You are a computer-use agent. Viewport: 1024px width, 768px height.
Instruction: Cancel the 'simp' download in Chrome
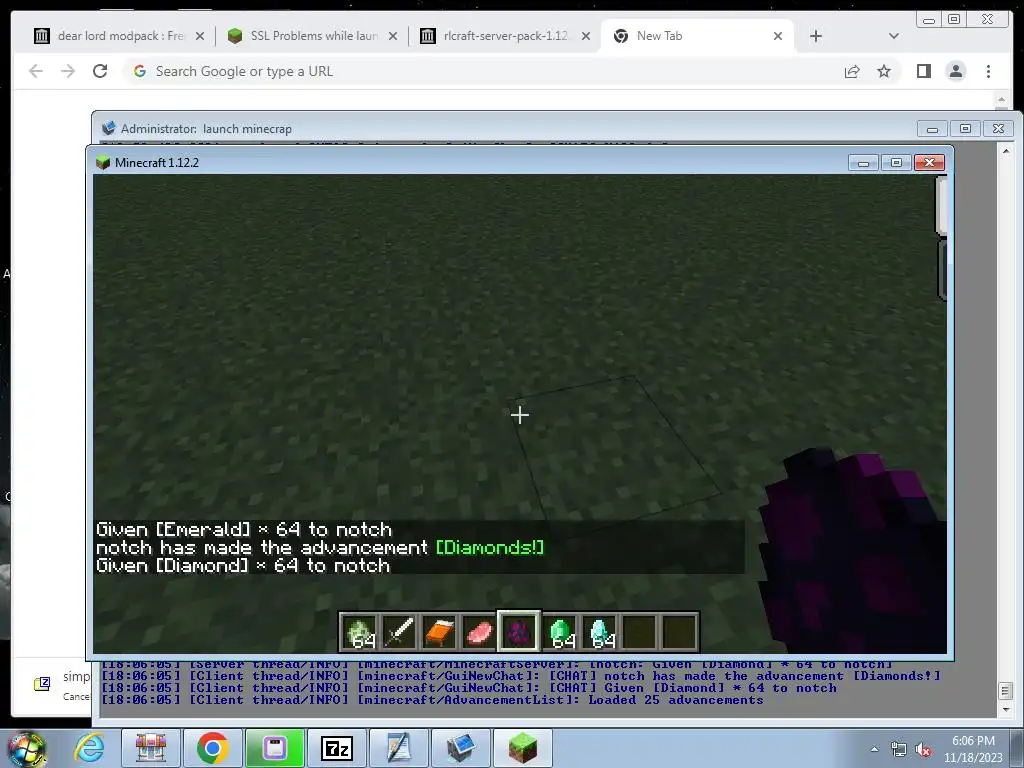pyautogui.click(x=76, y=697)
